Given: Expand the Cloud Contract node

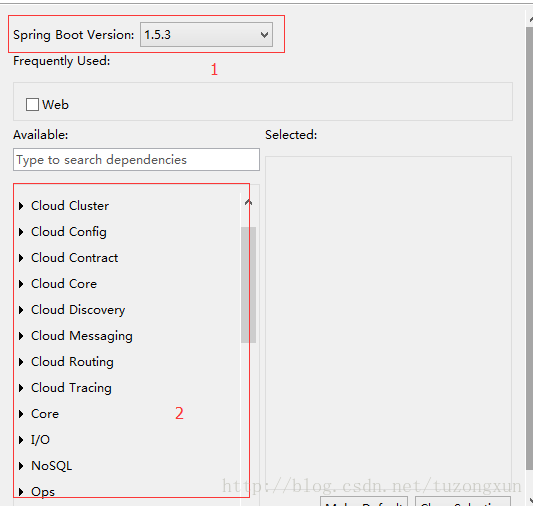Looking at the screenshot, I should click(21, 258).
